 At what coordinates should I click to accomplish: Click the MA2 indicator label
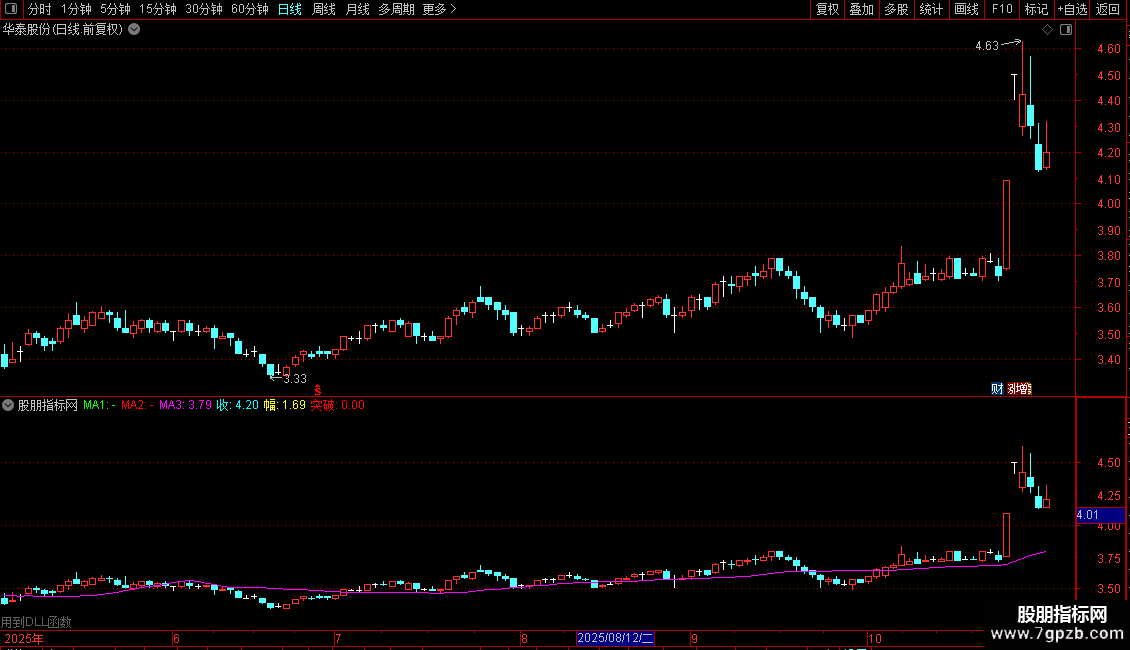[137, 405]
